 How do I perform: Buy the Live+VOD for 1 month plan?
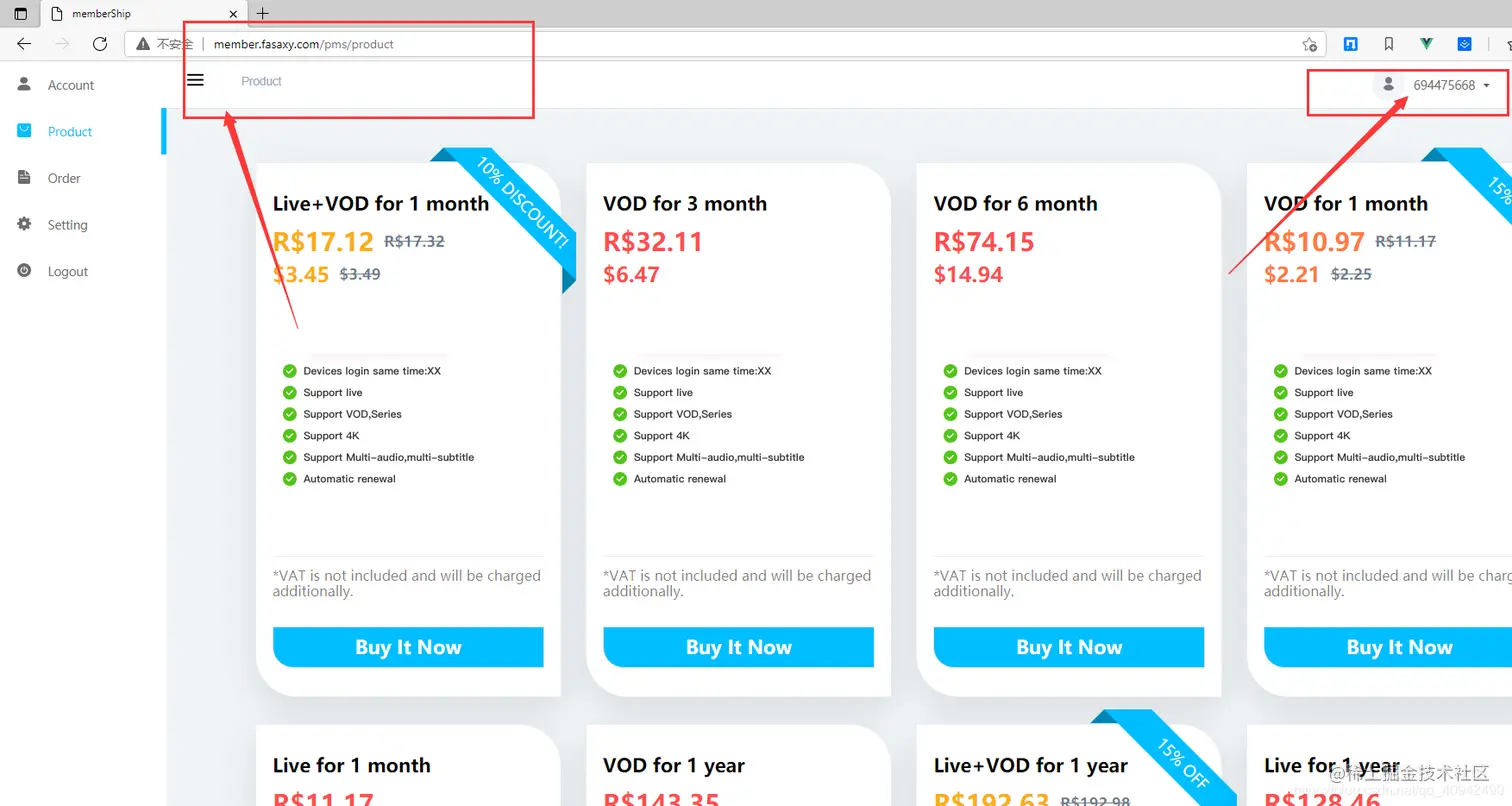(408, 647)
